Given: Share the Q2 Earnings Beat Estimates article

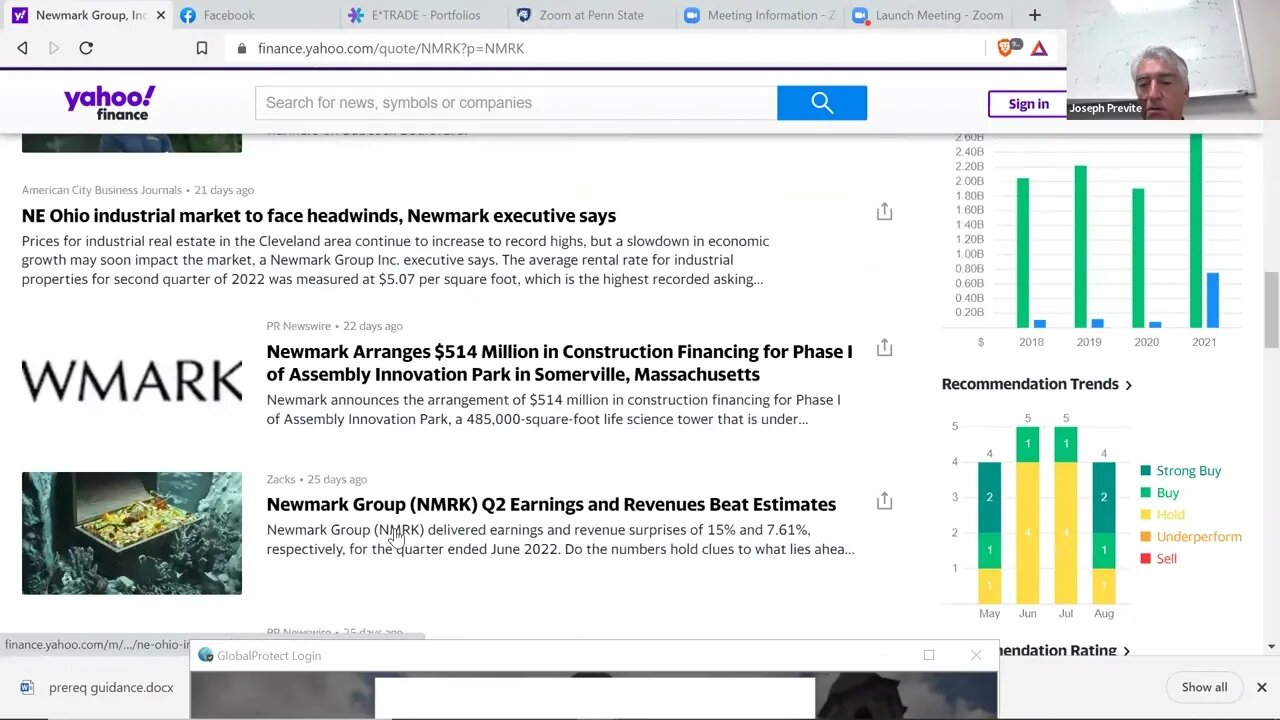Looking at the screenshot, I should coord(884,500).
